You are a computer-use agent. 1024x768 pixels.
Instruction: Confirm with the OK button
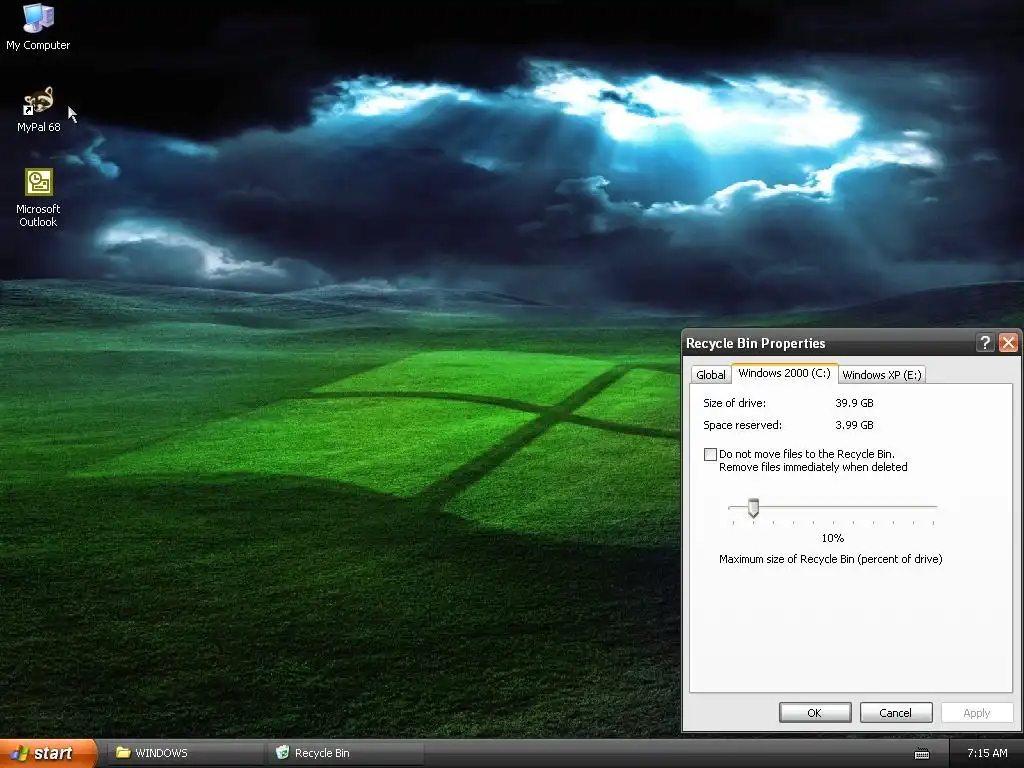(x=814, y=712)
